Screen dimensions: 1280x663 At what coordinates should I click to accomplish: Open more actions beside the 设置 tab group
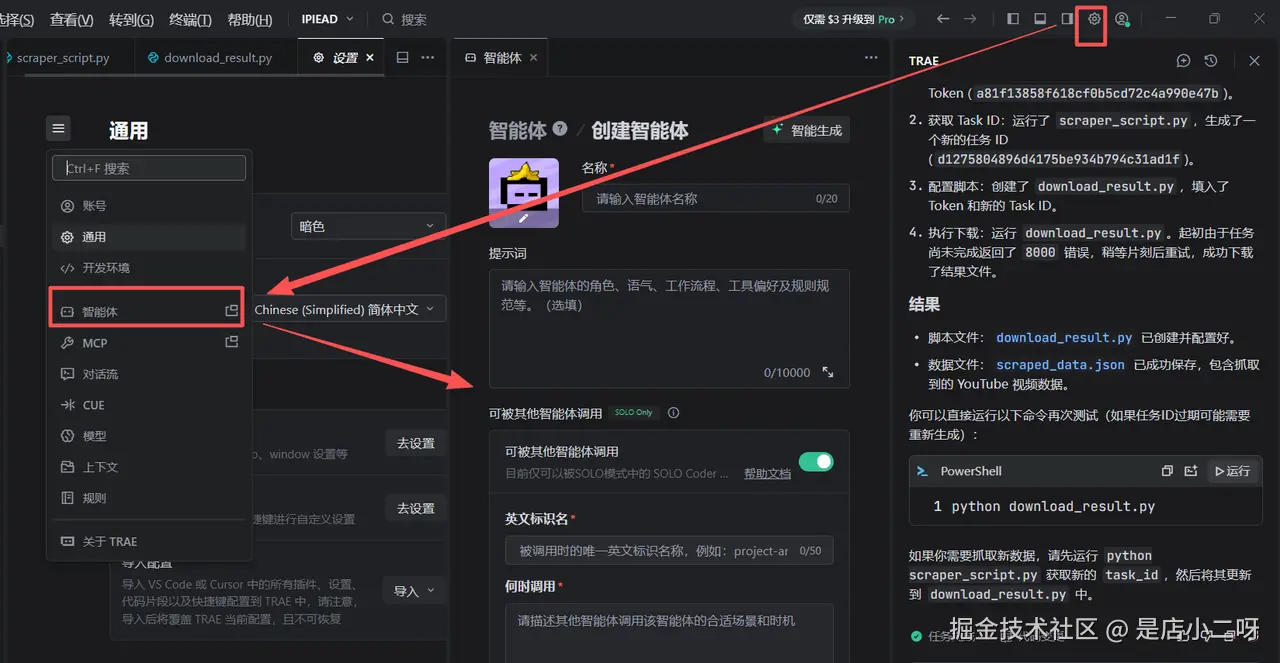428,58
